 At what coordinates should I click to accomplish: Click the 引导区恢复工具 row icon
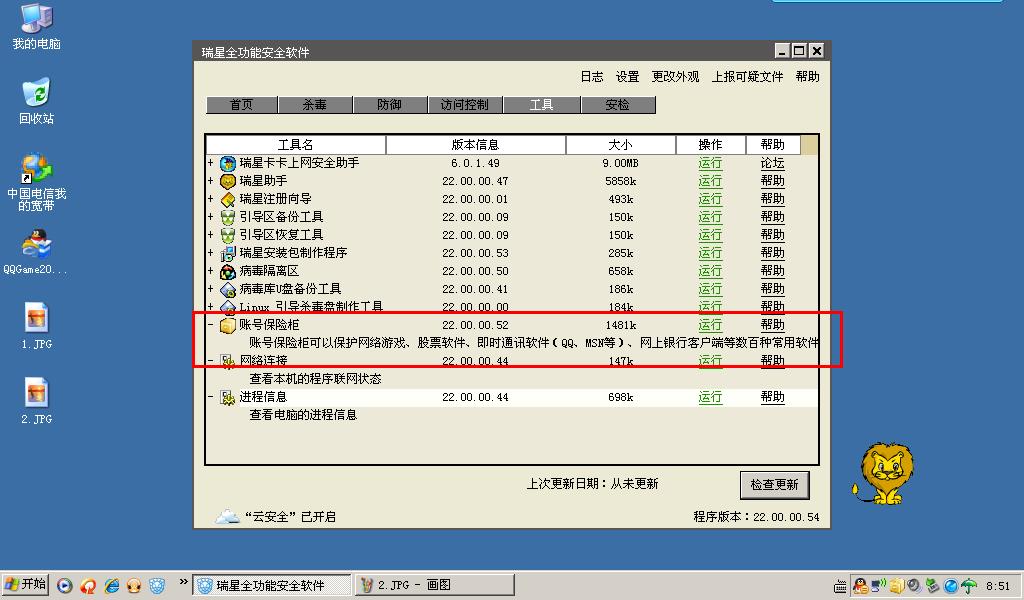[227, 235]
